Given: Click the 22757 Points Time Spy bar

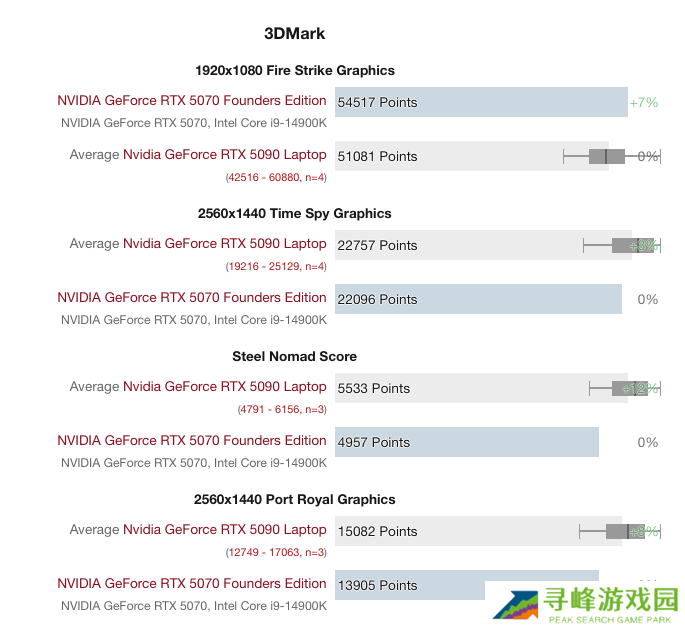Looking at the screenshot, I should [483, 245].
